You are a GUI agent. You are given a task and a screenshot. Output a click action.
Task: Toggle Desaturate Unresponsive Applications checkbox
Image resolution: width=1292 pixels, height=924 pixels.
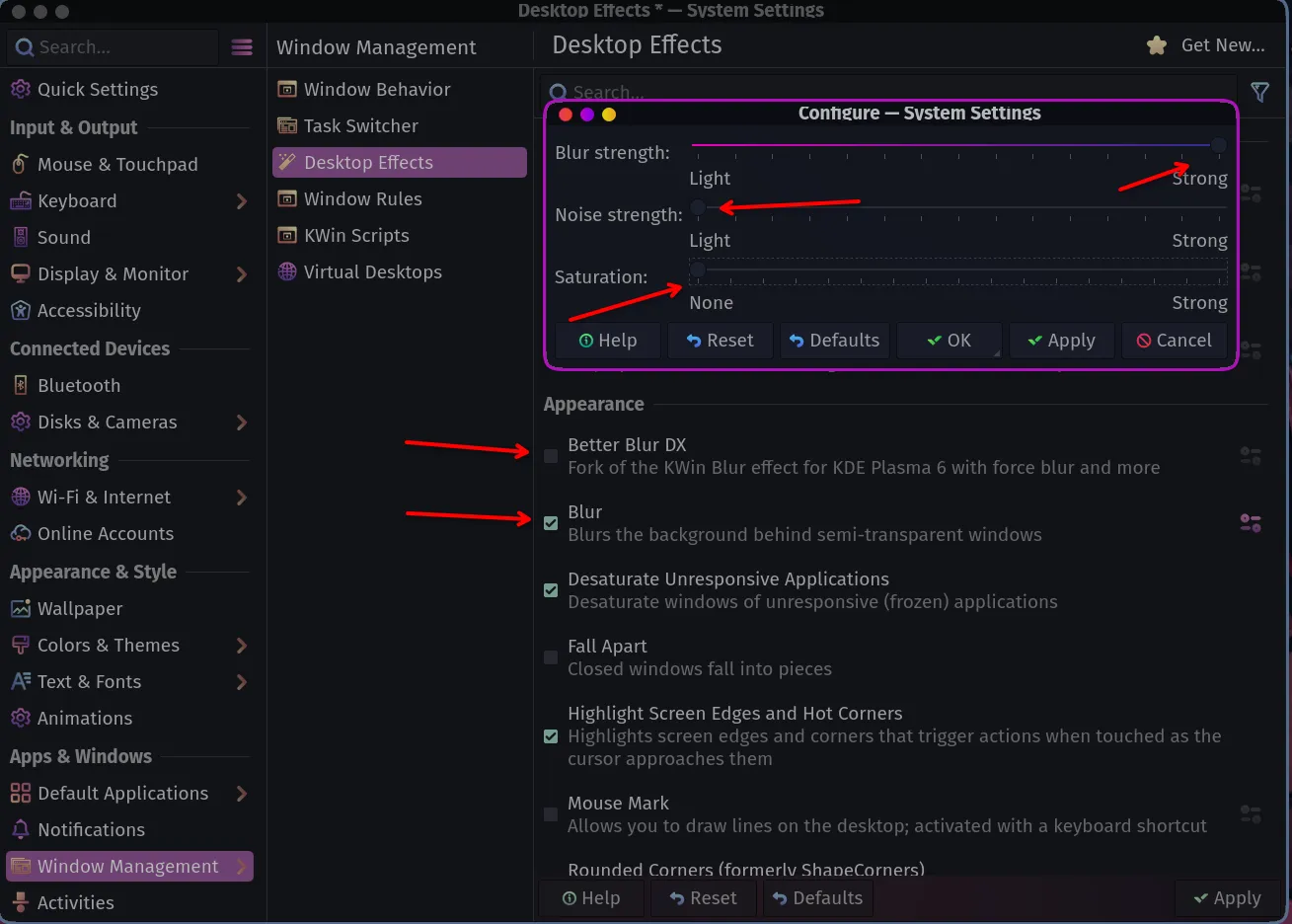point(551,590)
